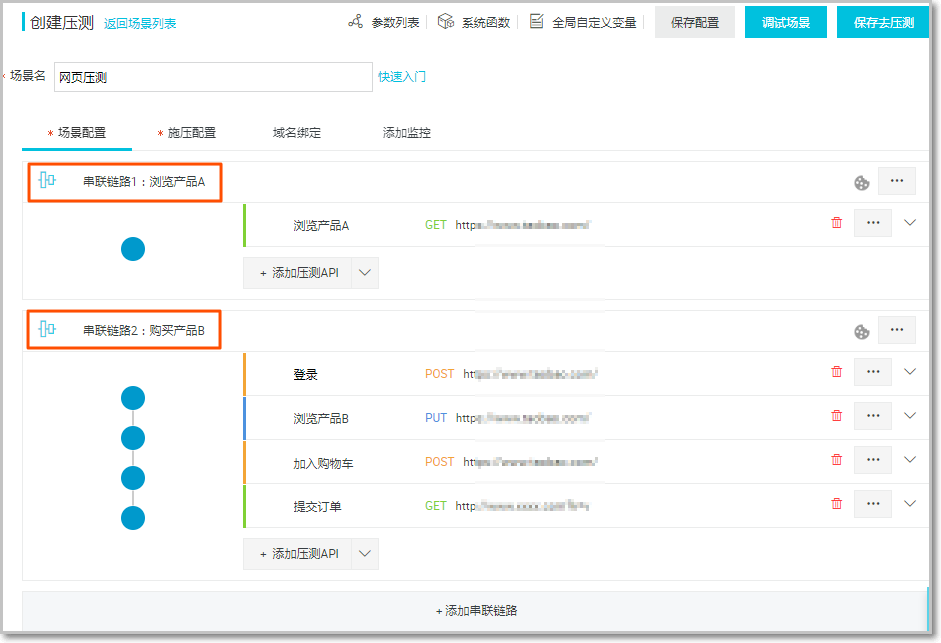Screen dimensions: 941x643
Task: Switch to the 添加监控 tab
Action: pos(407,133)
